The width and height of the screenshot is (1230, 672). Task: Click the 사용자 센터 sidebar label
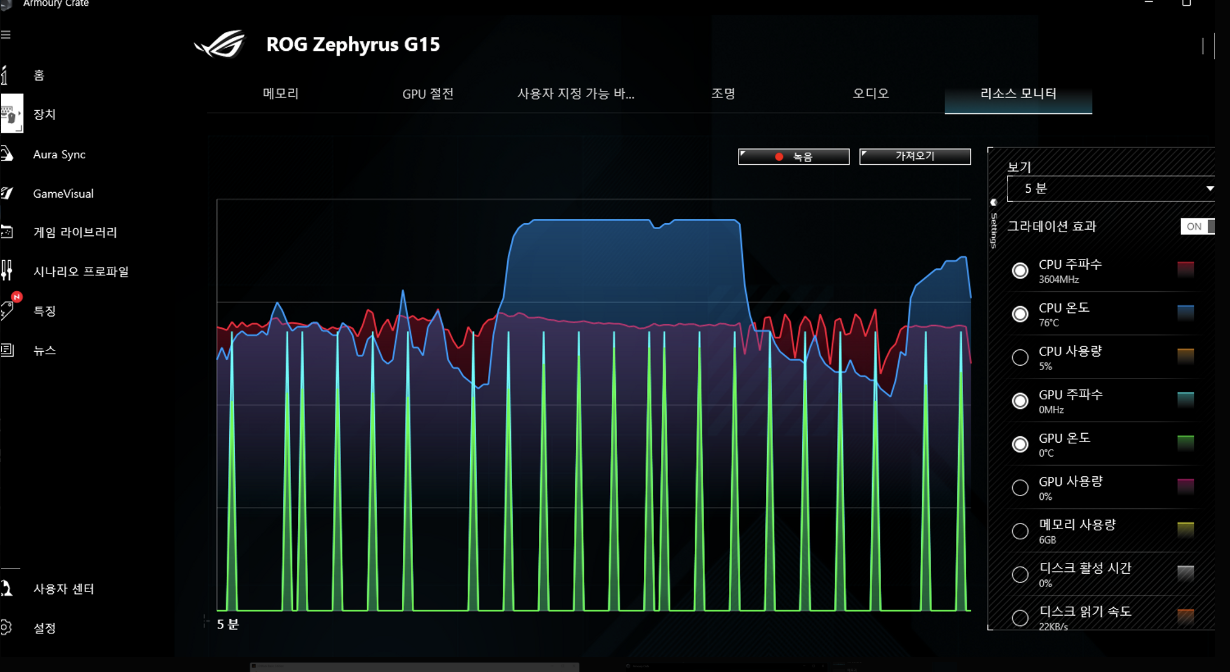63,589
